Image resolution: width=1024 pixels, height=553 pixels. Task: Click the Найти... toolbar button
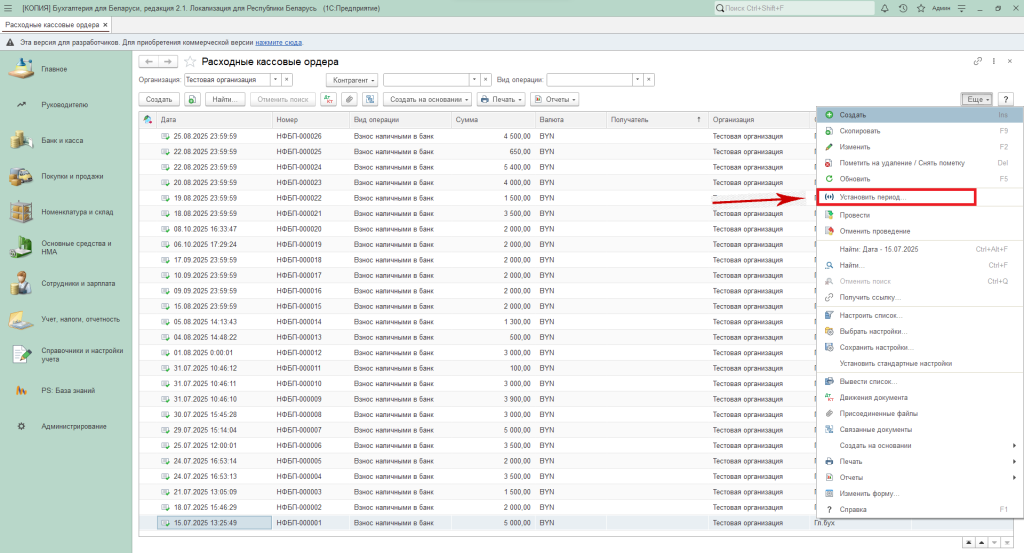tap(225, 99)
